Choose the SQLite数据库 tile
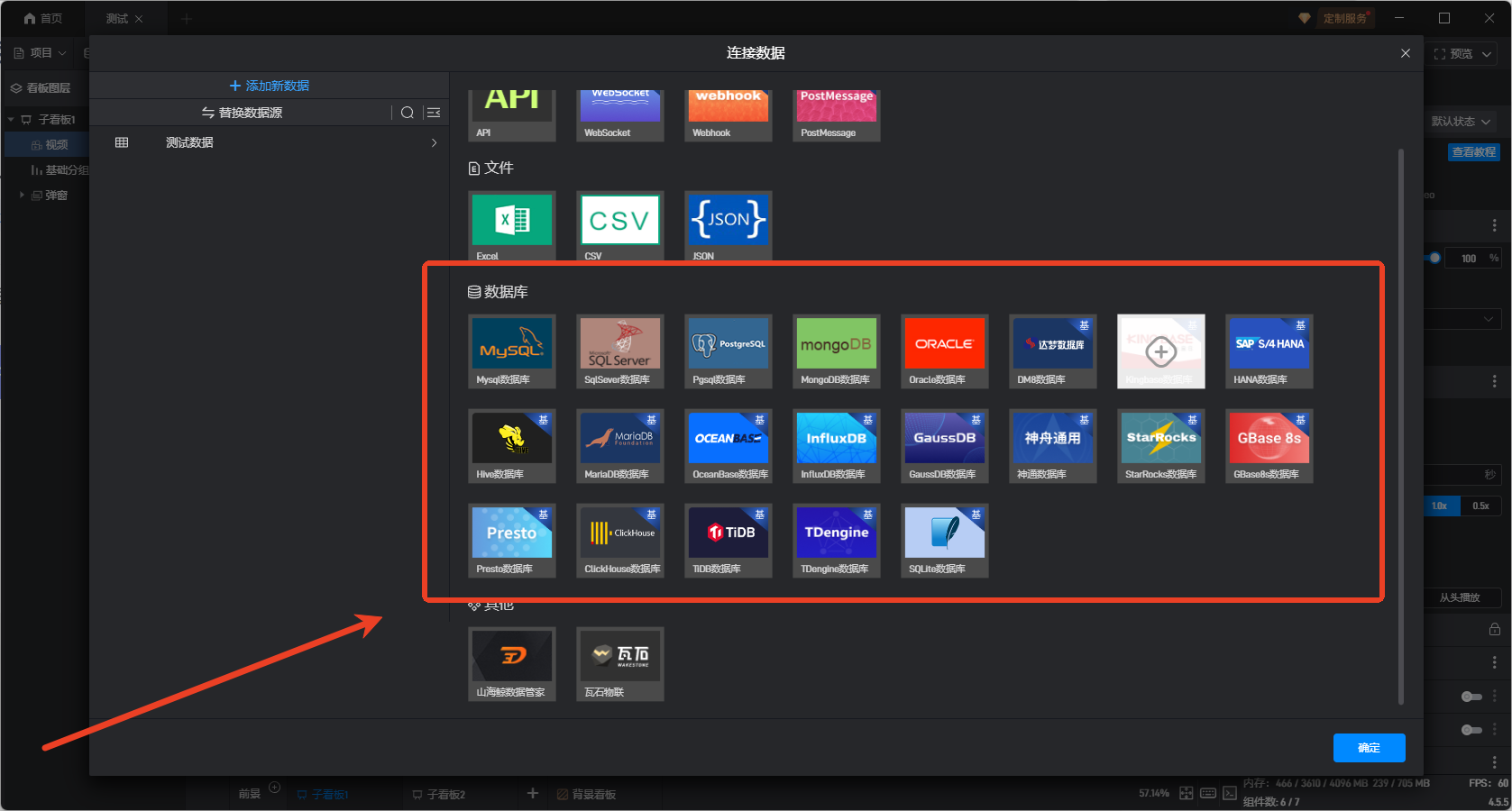1512x811 pixels. coord(945,541)
